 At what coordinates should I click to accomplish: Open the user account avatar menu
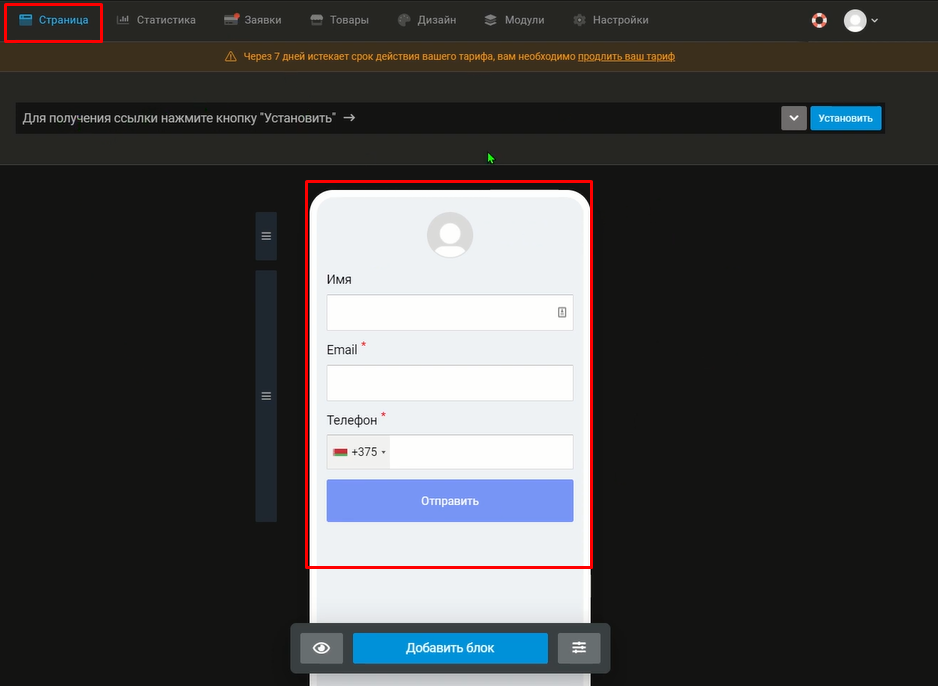860,20
